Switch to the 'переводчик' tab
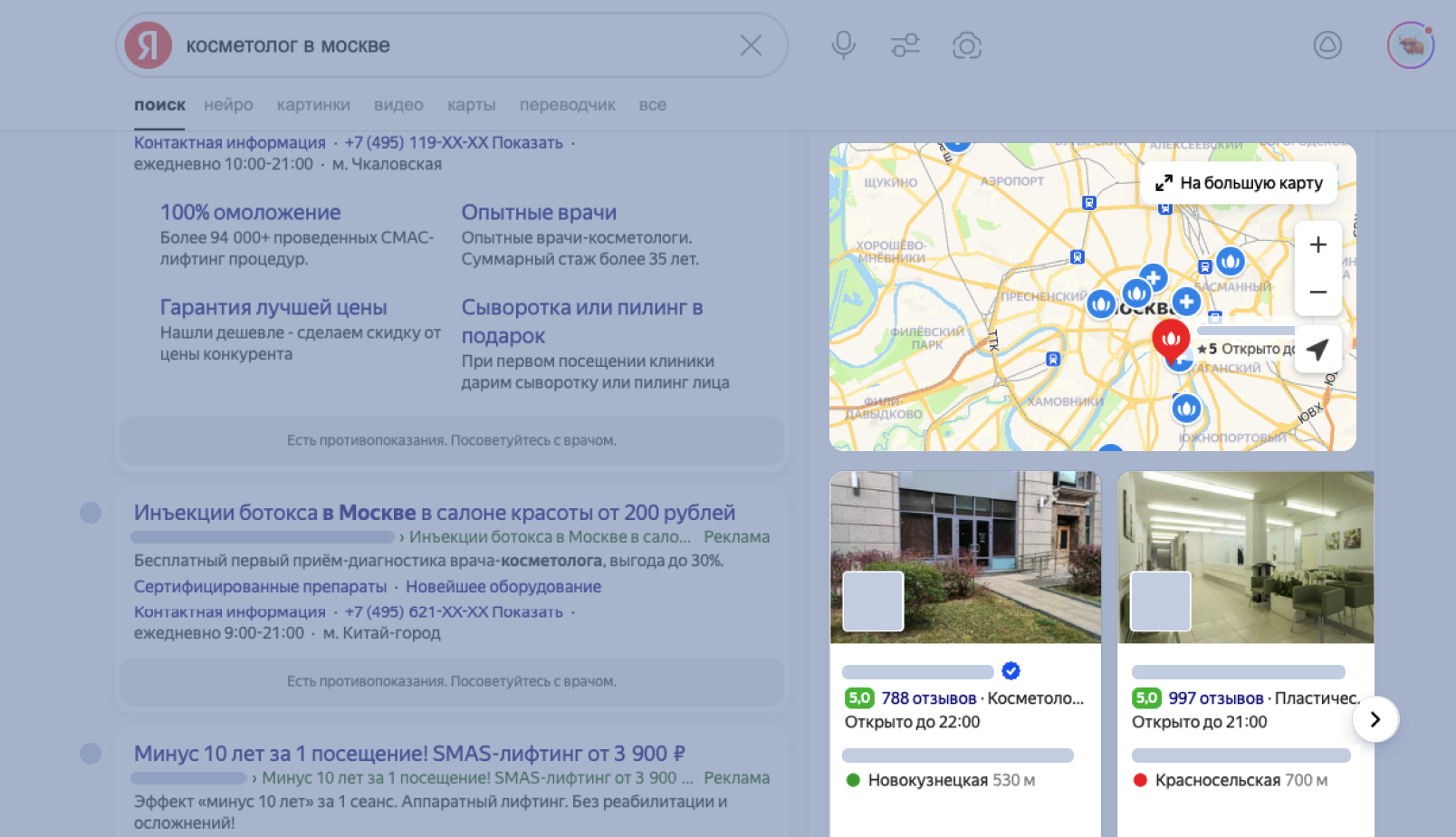The image size is (1456, 837). pos(568,105)
